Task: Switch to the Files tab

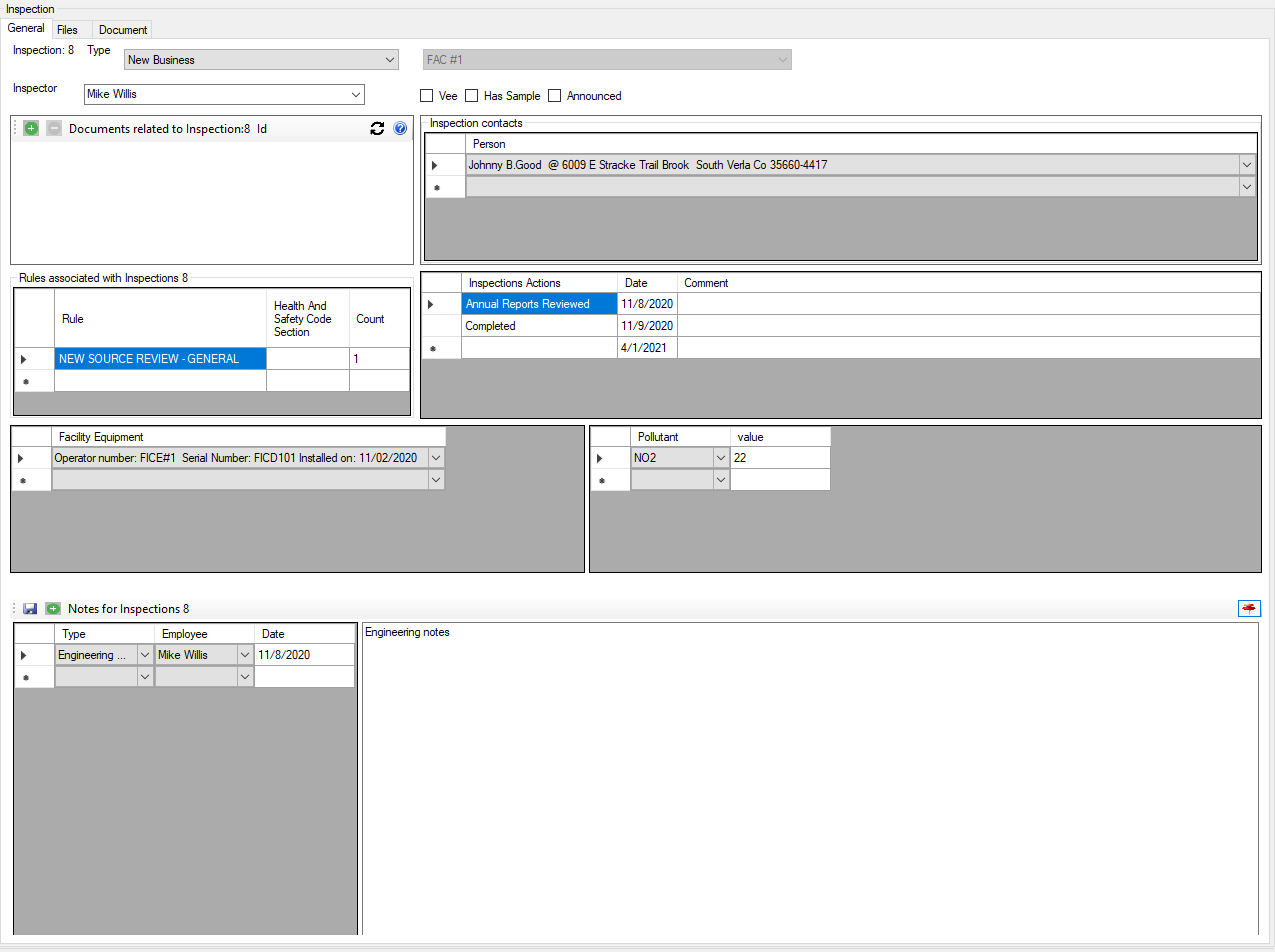Action: pos(68,29)
